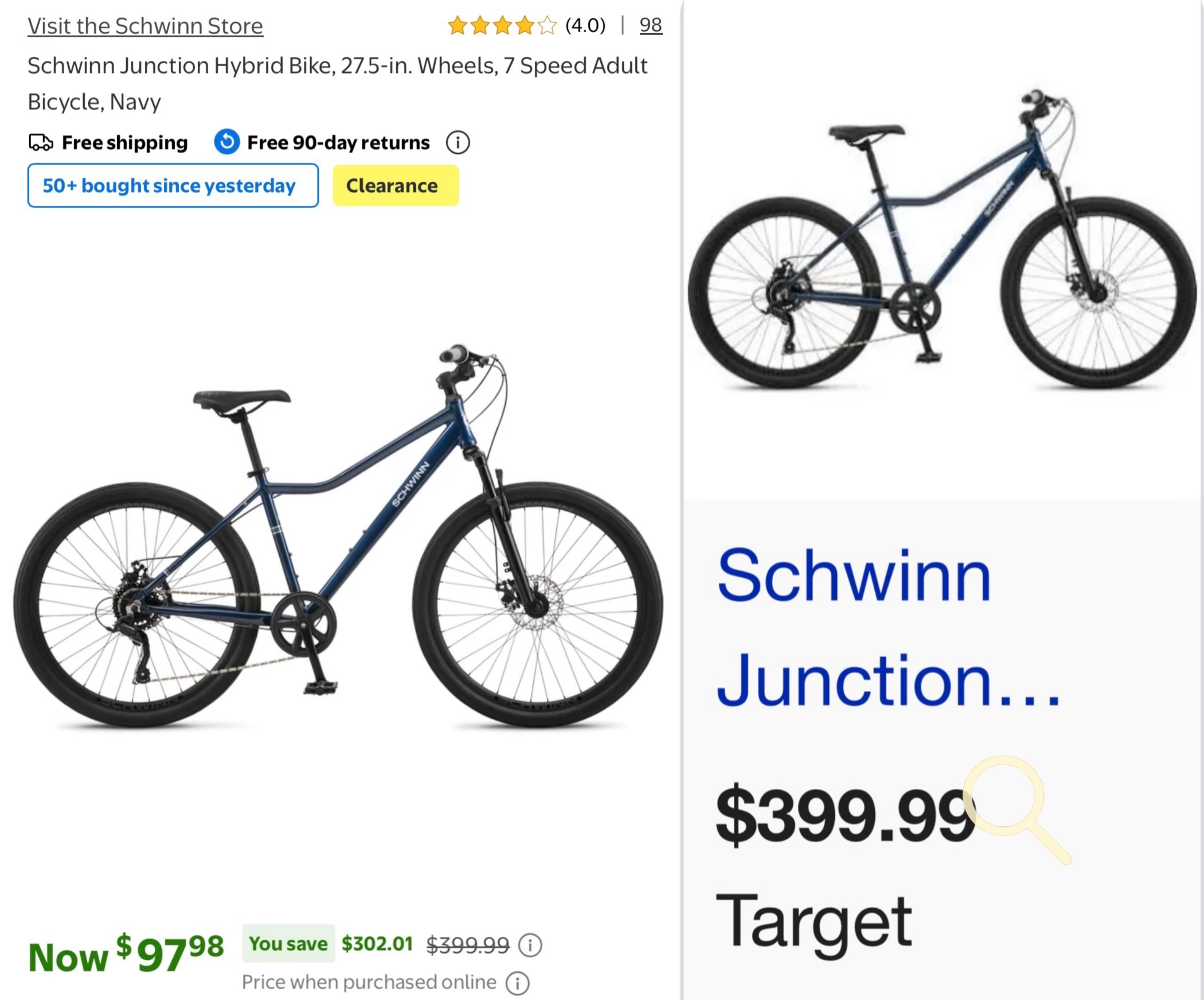Click the You save $302.01 label

[328, 943]
